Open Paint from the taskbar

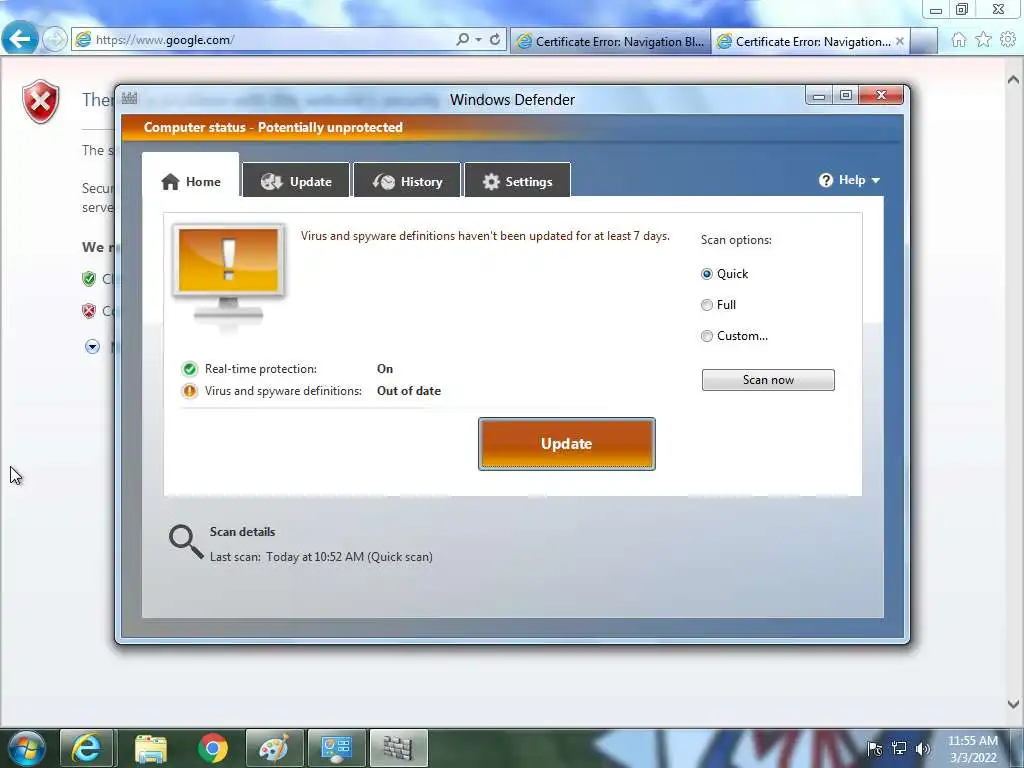coord(274,748)
